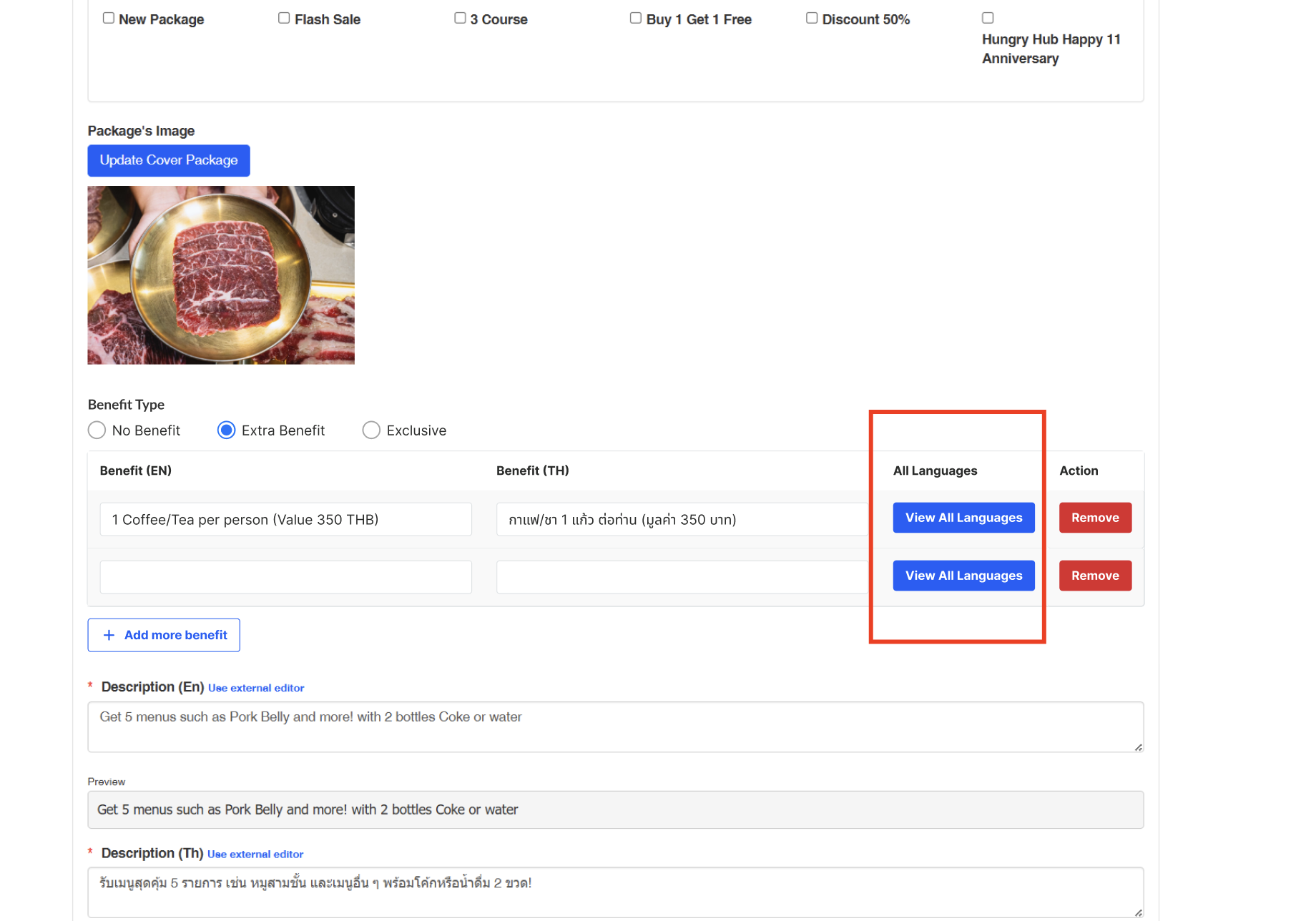The height and width of the screenshot is (921, 1316).
Task: Check Hungry Hub Happy 11 Anniversary box
Action: click(x=988, y=18)
